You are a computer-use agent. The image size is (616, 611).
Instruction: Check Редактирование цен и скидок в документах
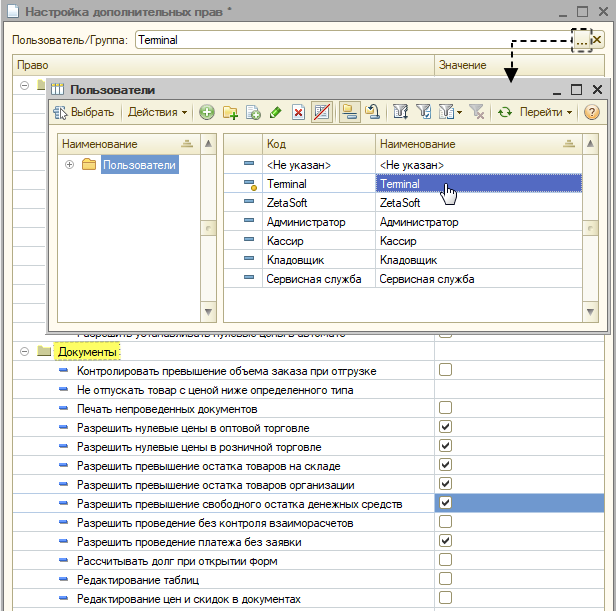click(x=445, y=598)
